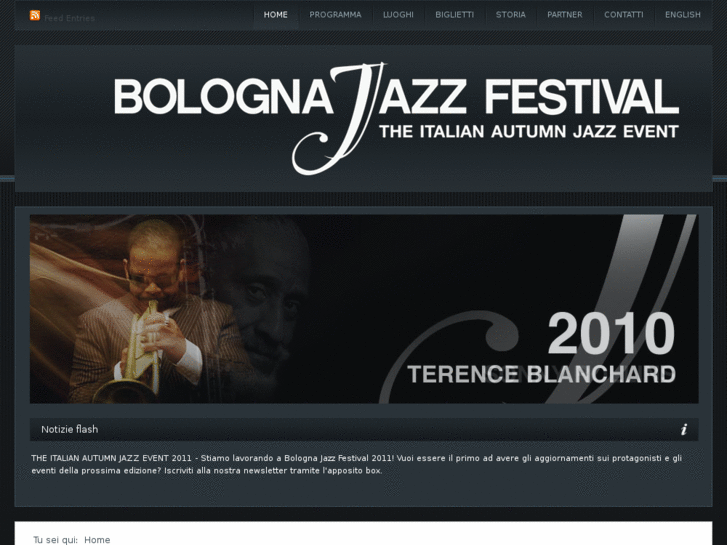Click the orange RSS feed icon

[35, 15]
